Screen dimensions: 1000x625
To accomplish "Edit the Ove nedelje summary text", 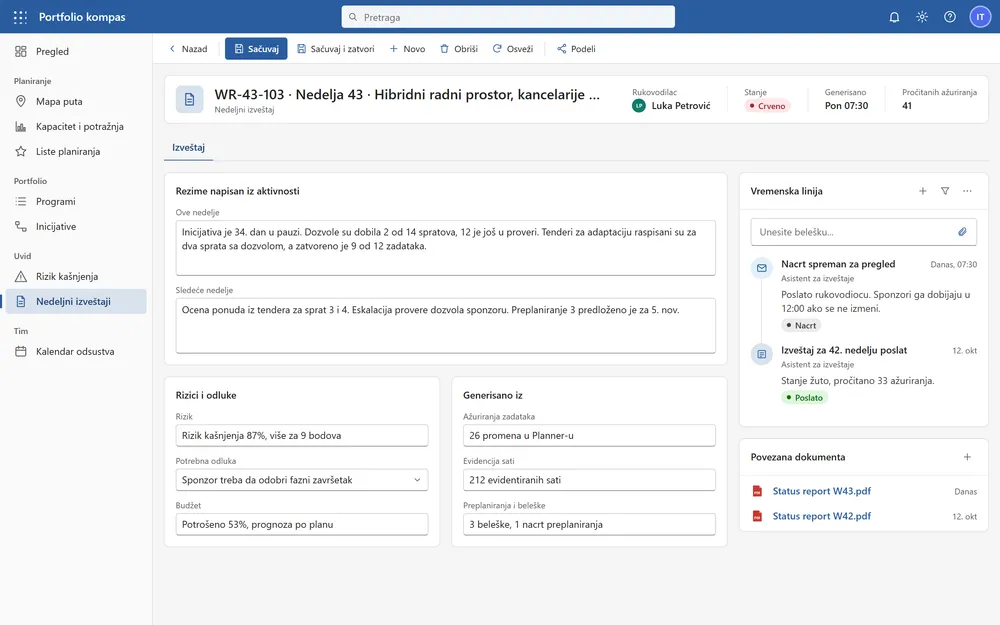I will 446,248.
